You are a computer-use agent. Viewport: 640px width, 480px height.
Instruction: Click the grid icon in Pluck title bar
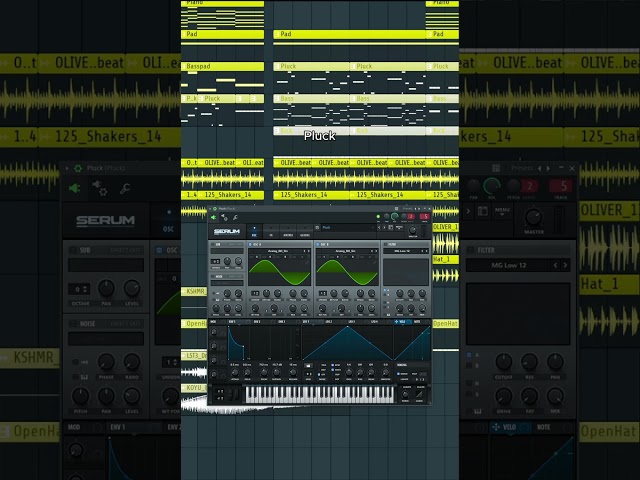(396, 209)
